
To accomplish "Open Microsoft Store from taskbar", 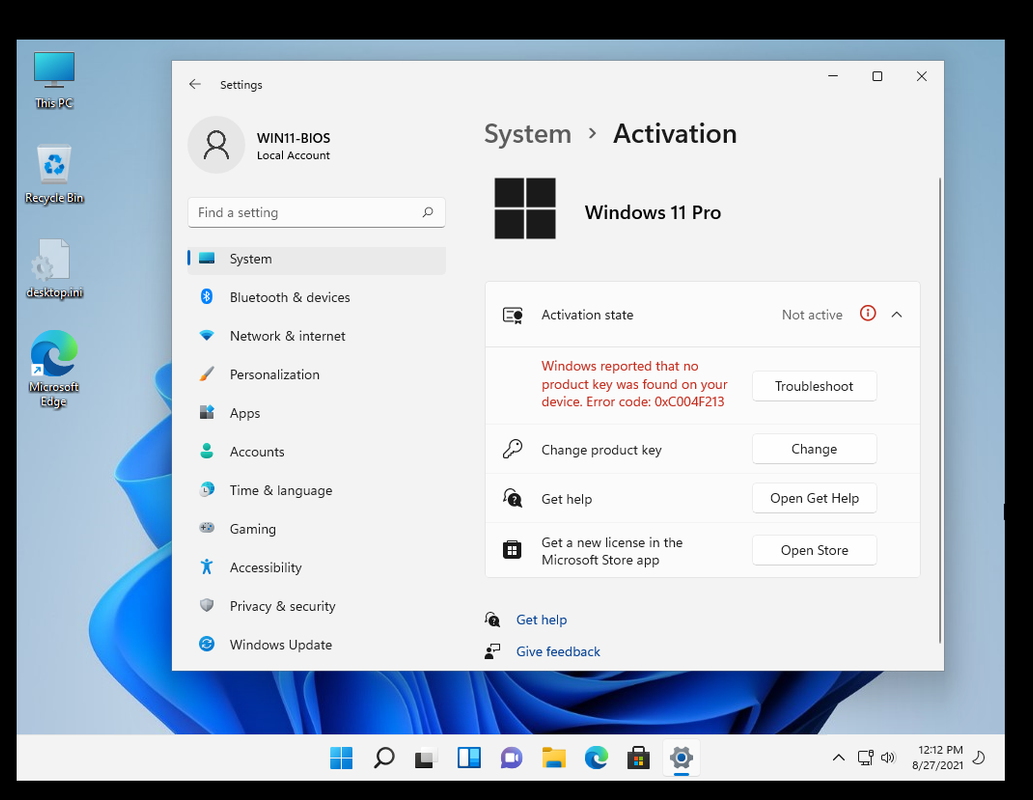I will (638, 758).
